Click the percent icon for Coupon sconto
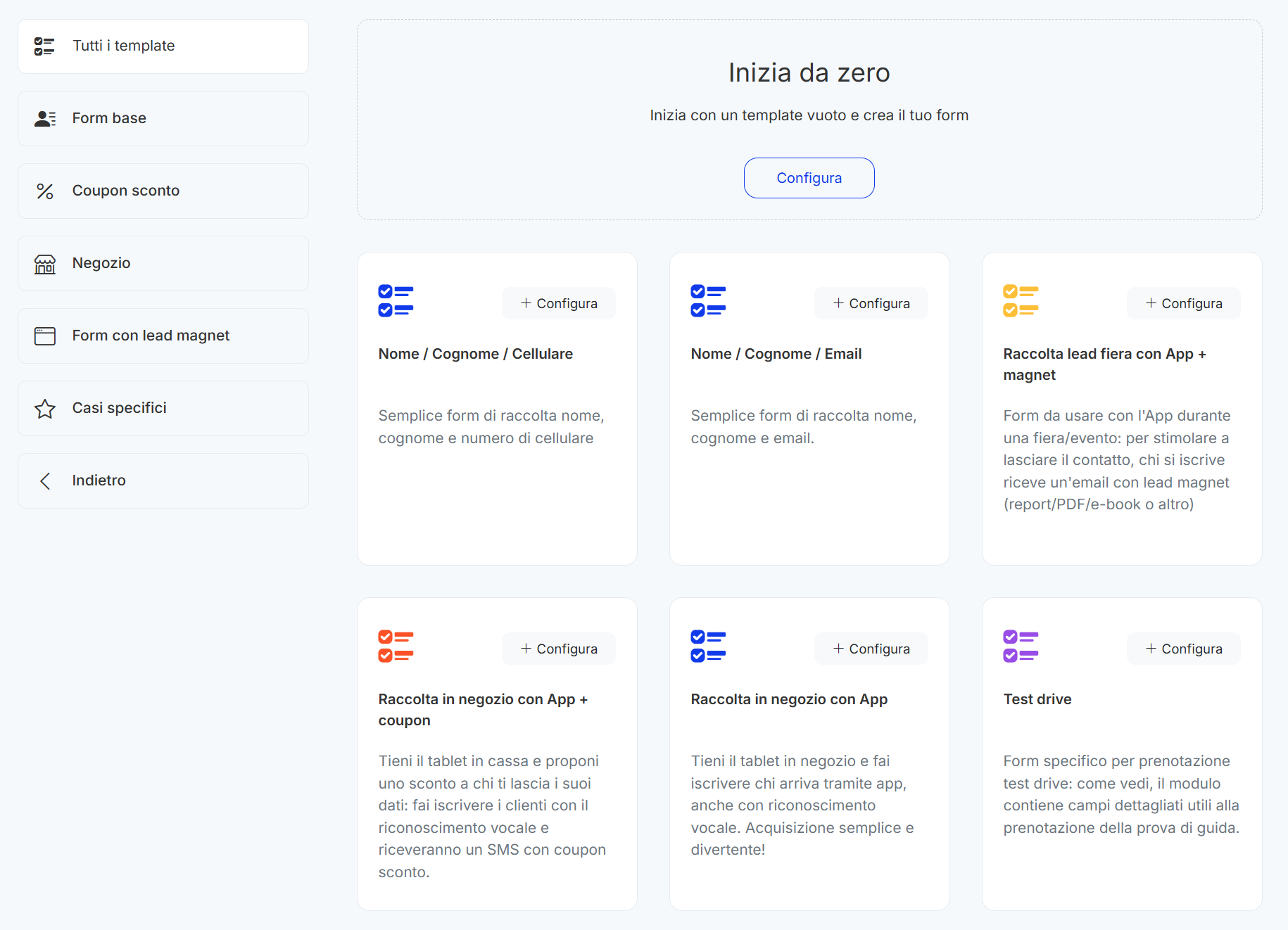Viewport: 1288px width, 930px height. tap(45, 191)
